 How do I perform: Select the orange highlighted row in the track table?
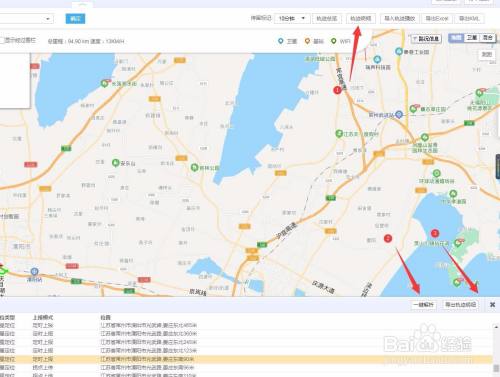click(246, 359)
